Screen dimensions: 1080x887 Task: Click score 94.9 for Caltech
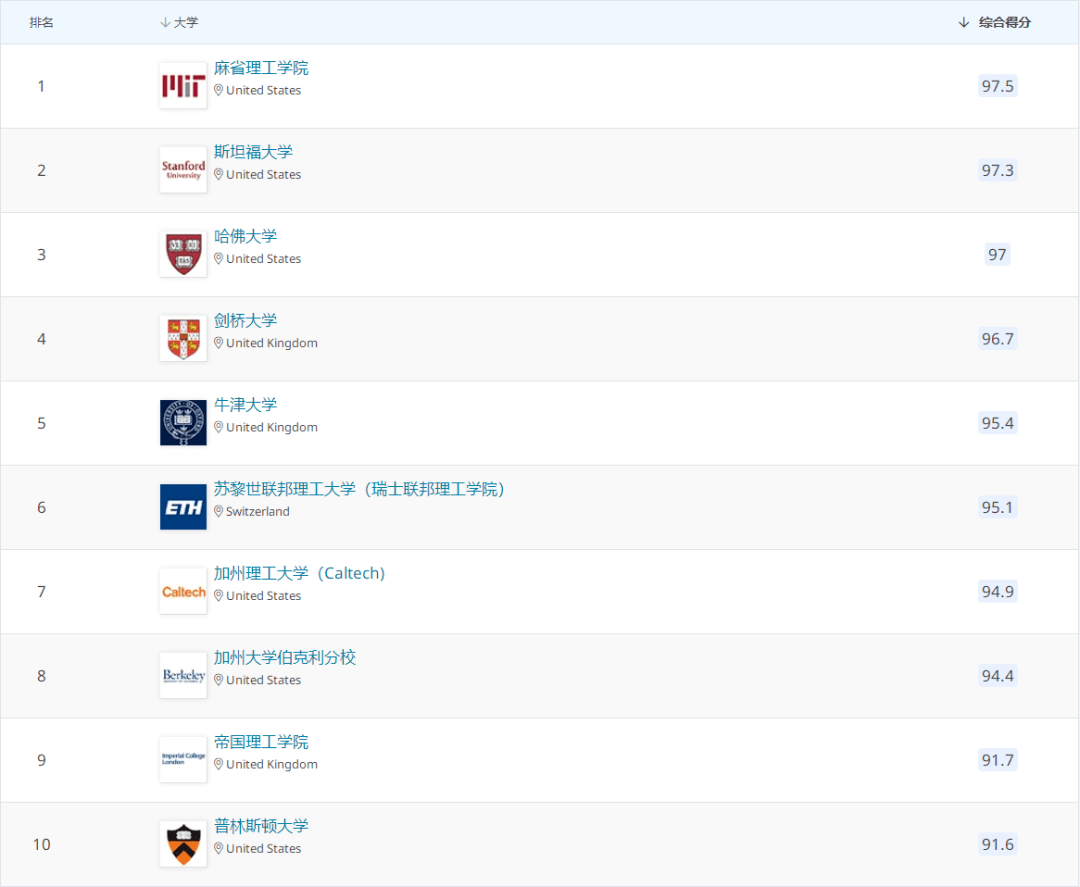point(997,592)
